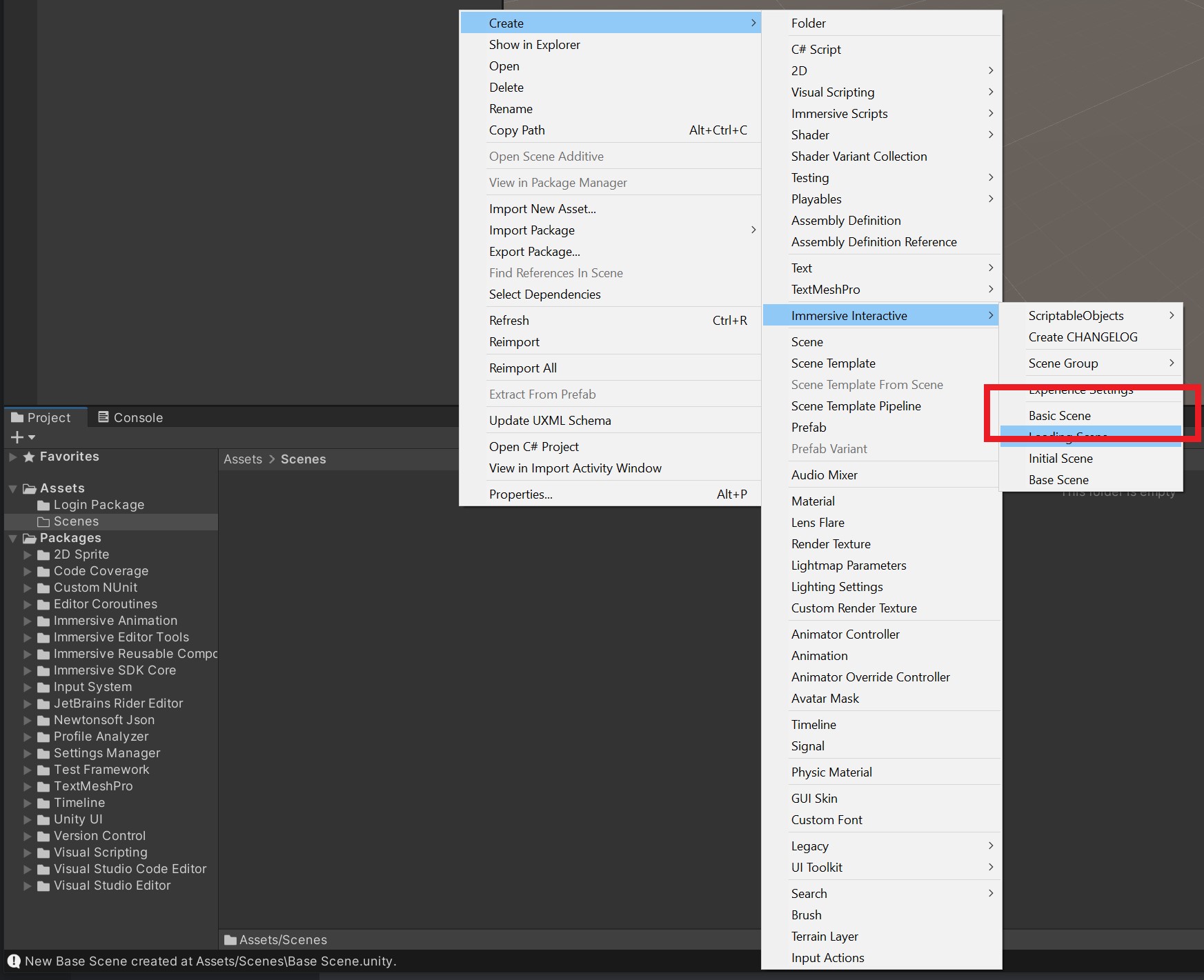This screenshot has width=1204, height=980.
Task: Collapse the Assets tree
Action: [13, 488]
